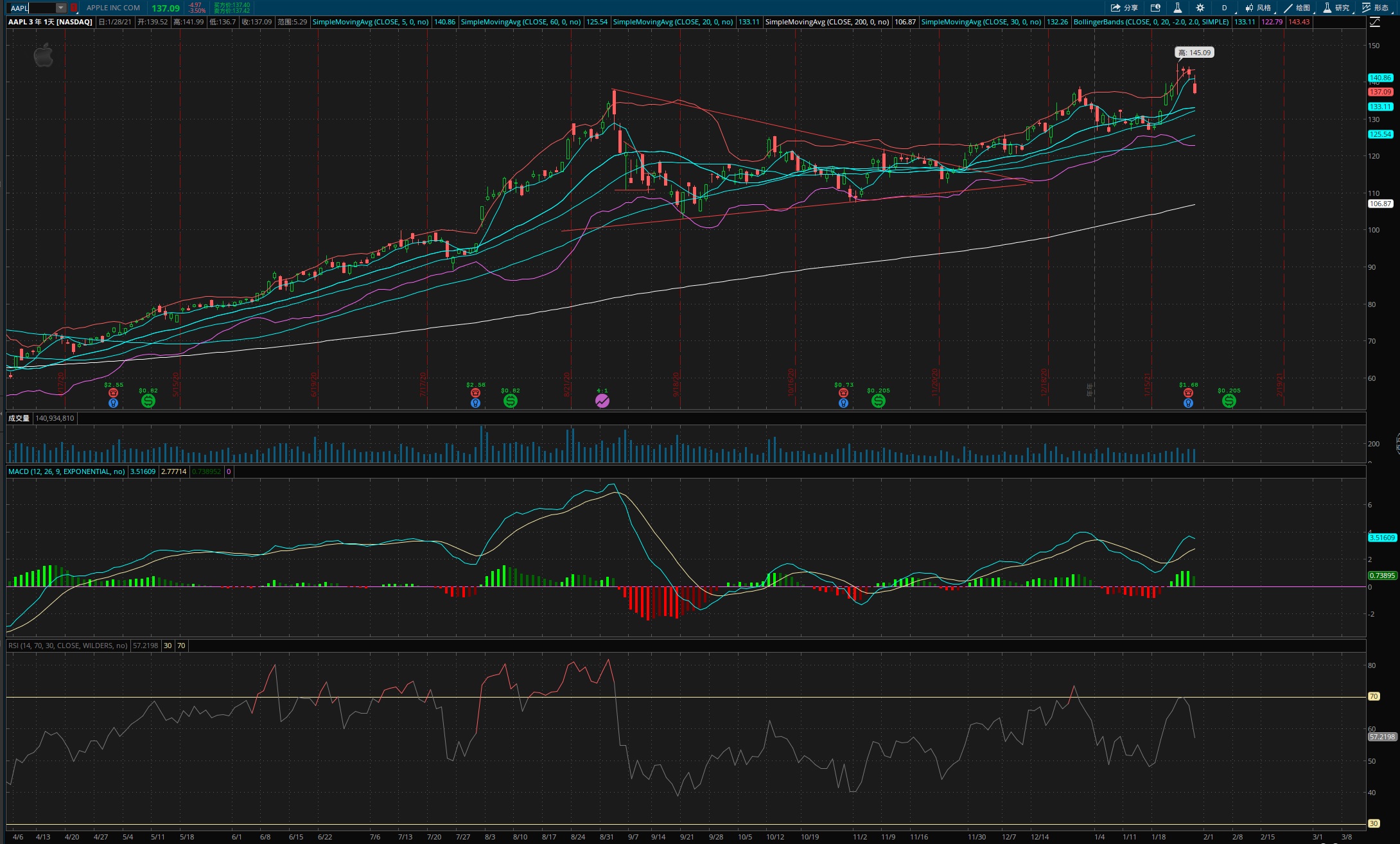The width and height of the screenshot is (1400, 844).
Task: Click the 4:1 stock split icon
Action: (602, 401)
